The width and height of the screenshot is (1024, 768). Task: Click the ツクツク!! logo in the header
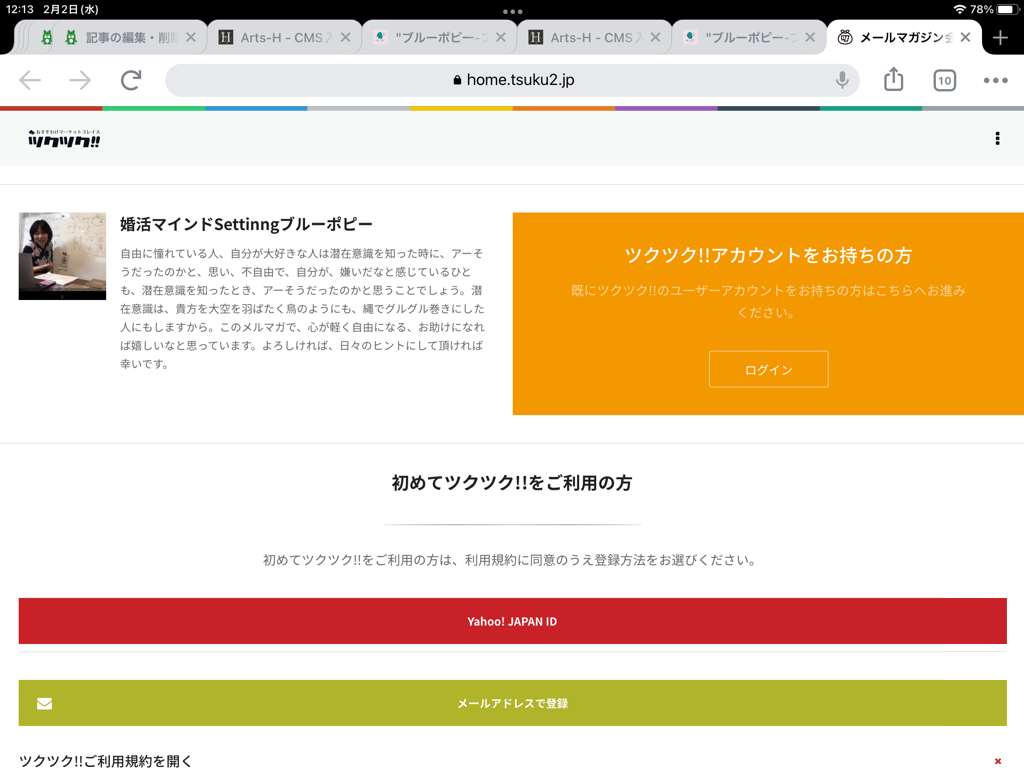click(x=64, y=139)
